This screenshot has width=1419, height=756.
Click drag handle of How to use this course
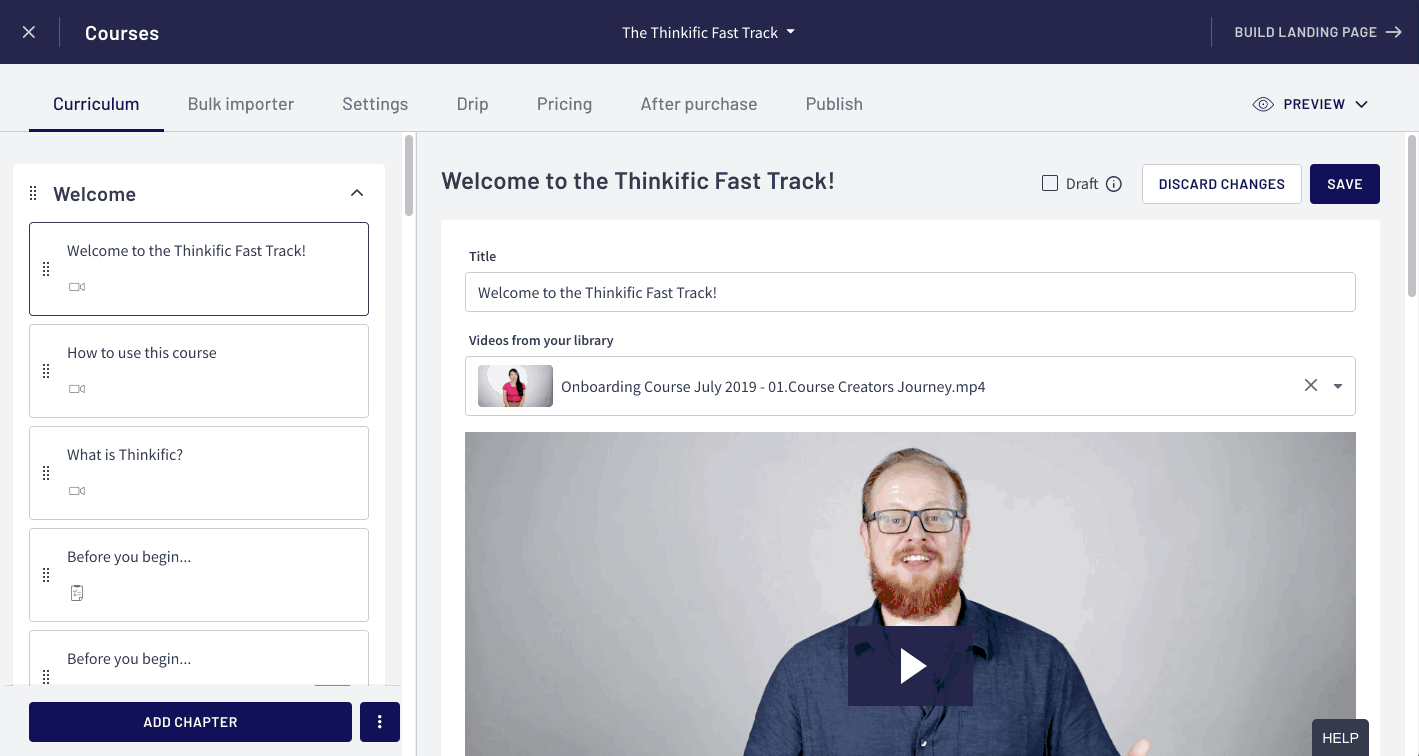tap(46, 371)
